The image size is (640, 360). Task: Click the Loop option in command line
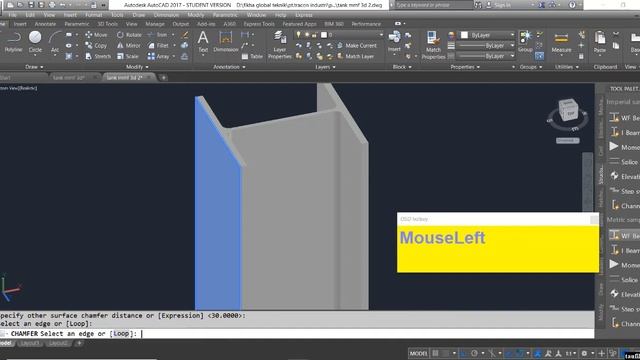tap(121, 333)
